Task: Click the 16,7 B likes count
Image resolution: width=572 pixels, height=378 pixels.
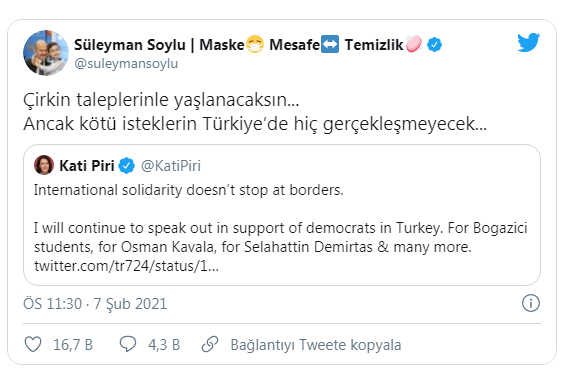Action: [x=73, y=345]
